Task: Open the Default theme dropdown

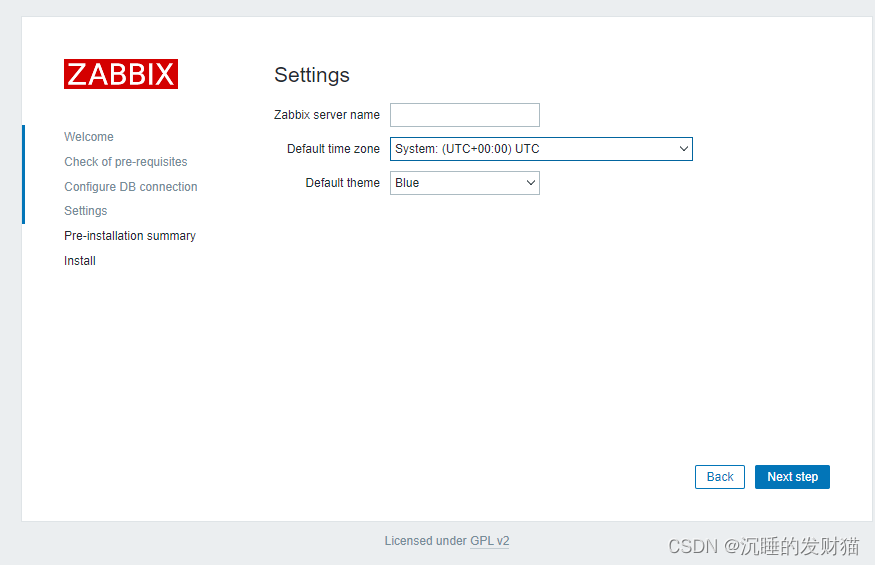Action: (465, 183)
